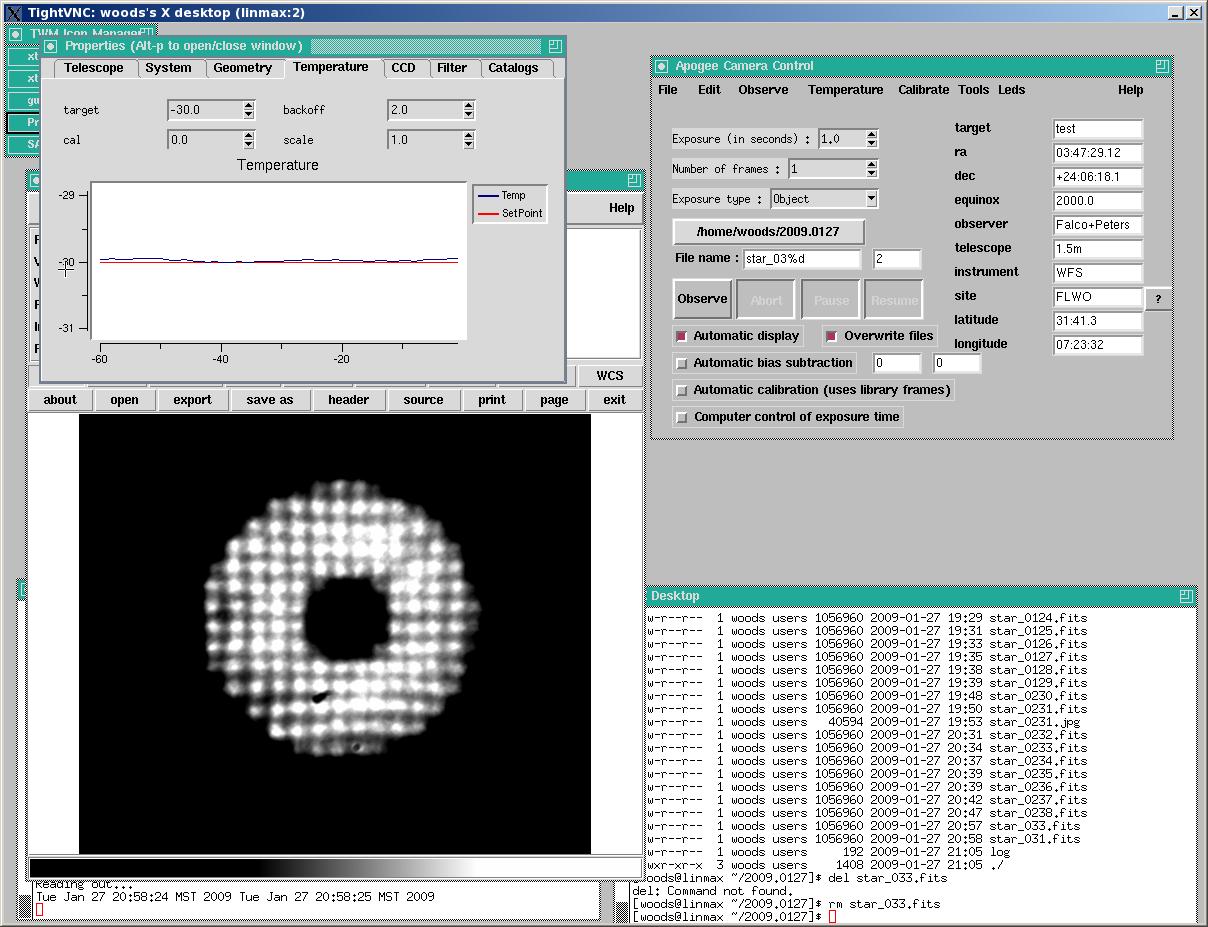Open Help menu in Apogee Camera Control

coord(1131,90)
